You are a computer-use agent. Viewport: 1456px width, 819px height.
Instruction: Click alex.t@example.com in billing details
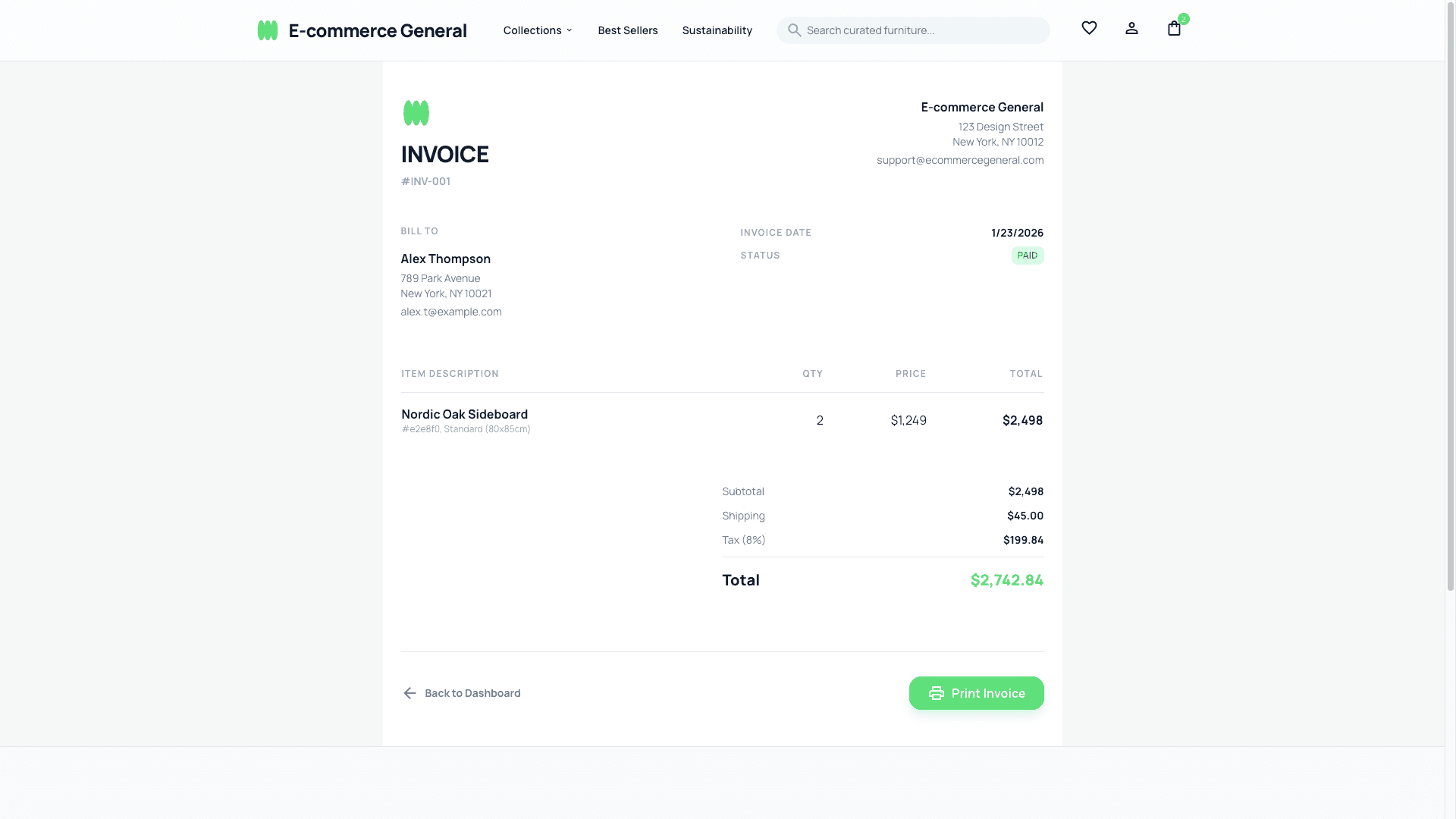point(450,311)
